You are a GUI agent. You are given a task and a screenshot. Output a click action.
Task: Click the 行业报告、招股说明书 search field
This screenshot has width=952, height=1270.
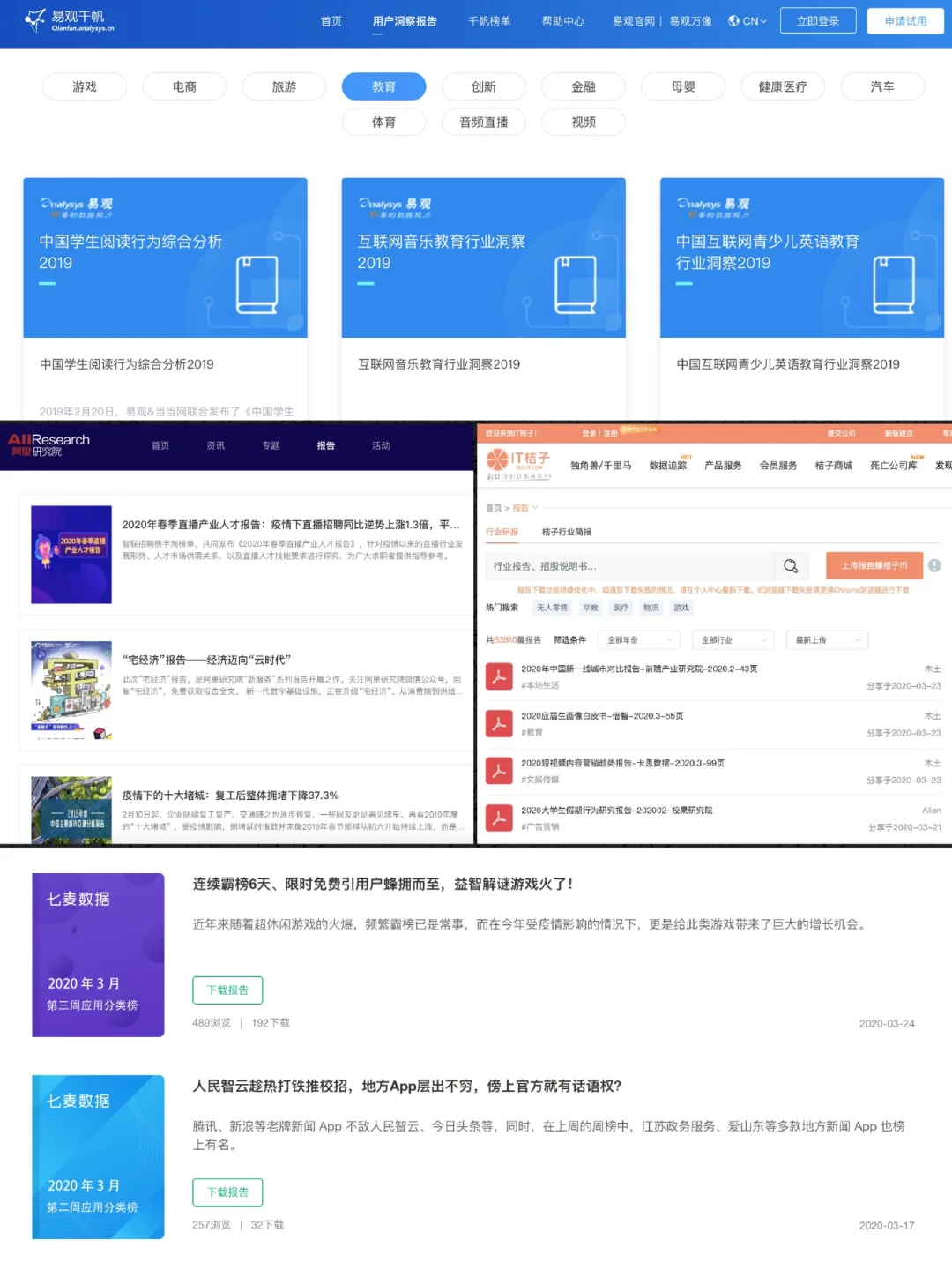(629, 565)
